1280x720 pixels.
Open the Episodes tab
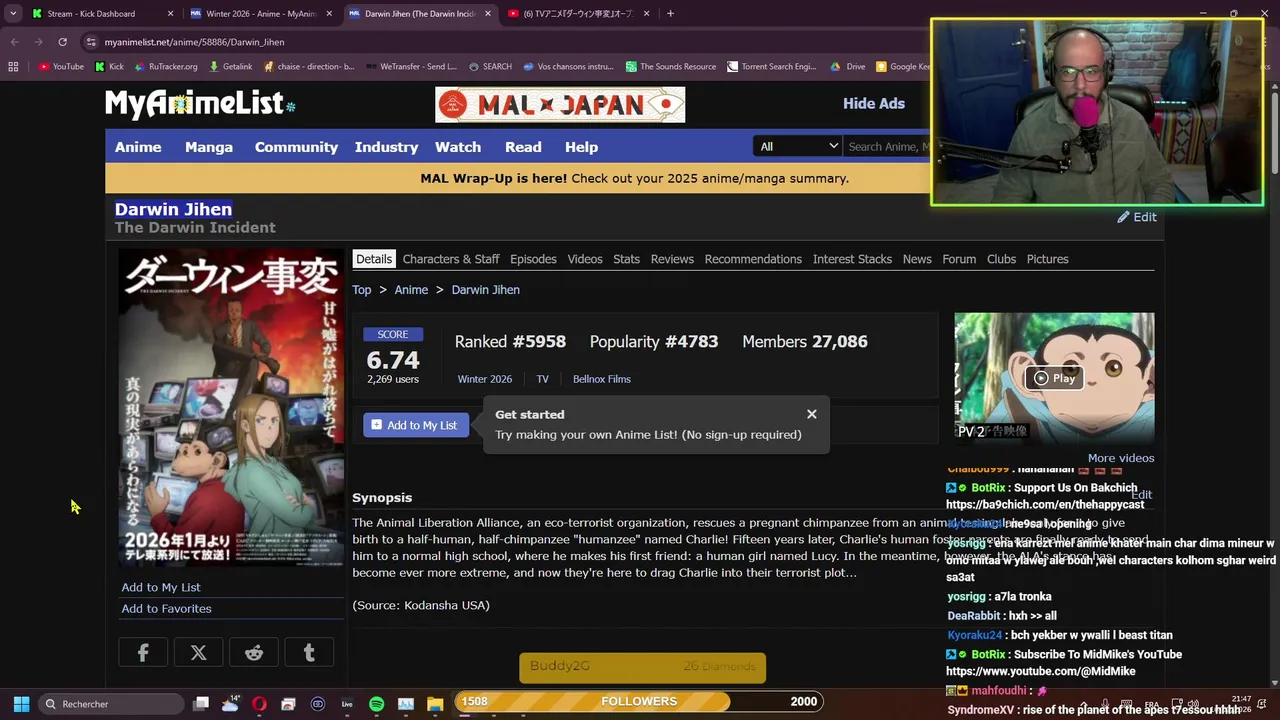pos(533,259)
